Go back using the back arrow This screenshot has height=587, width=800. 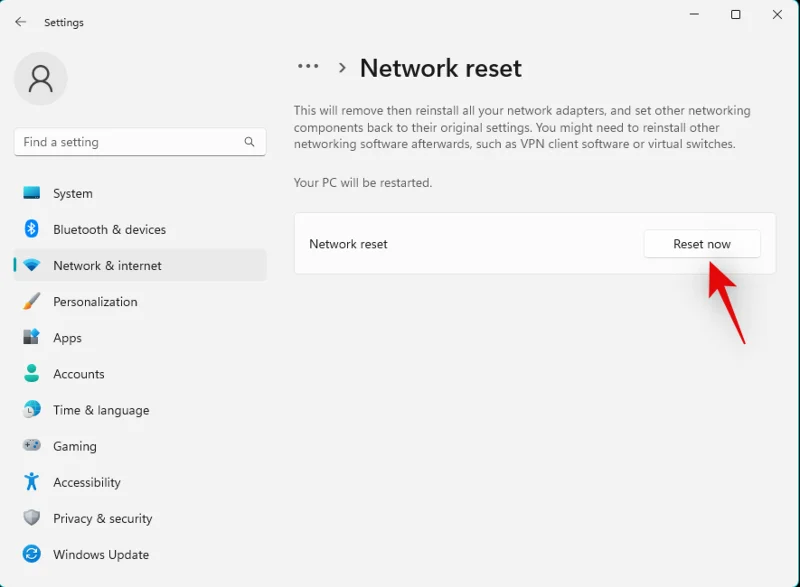21,22
